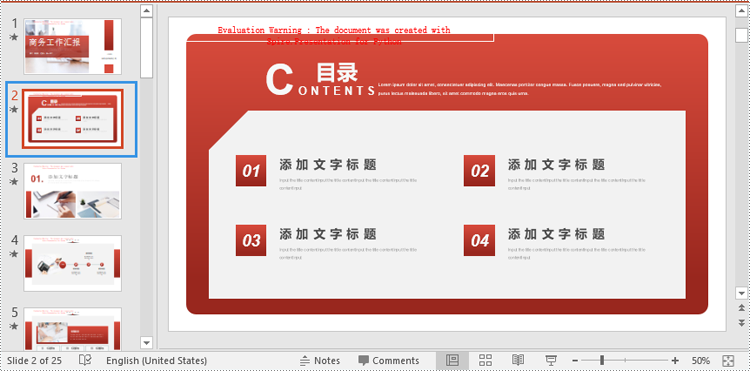Click thumbnail pane scroll up arrow

[x=146, y=11]
